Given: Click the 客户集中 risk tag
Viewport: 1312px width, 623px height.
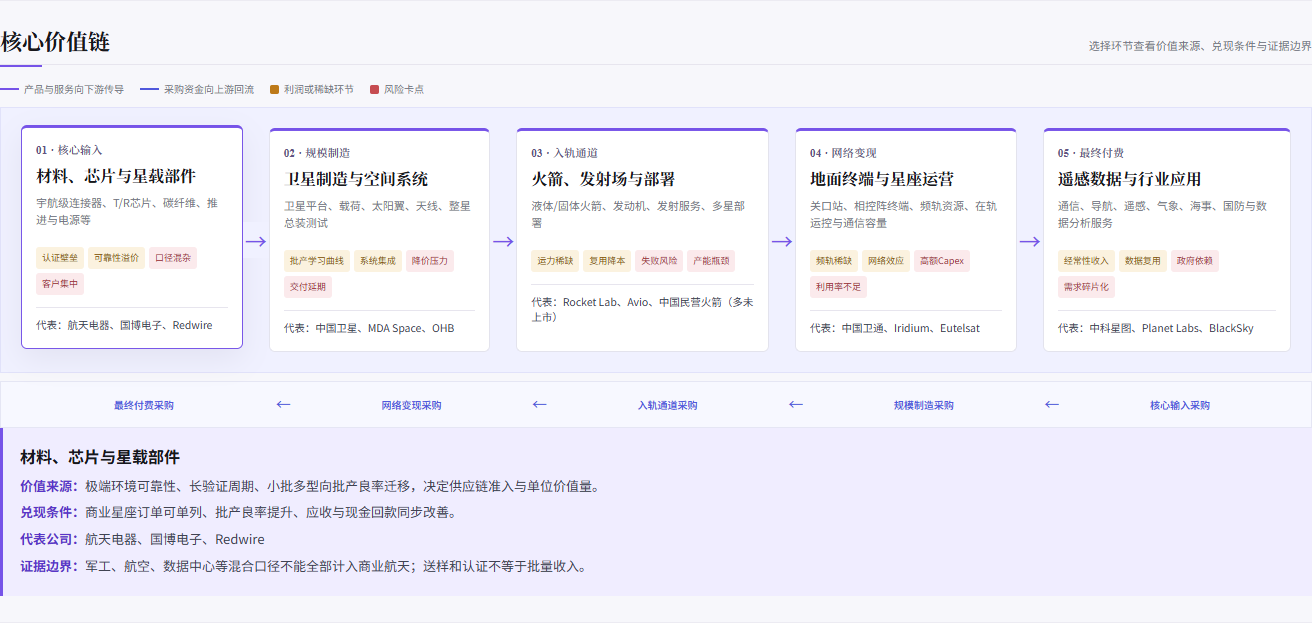Looking at the screenshot, I should (x=60, y=283).
